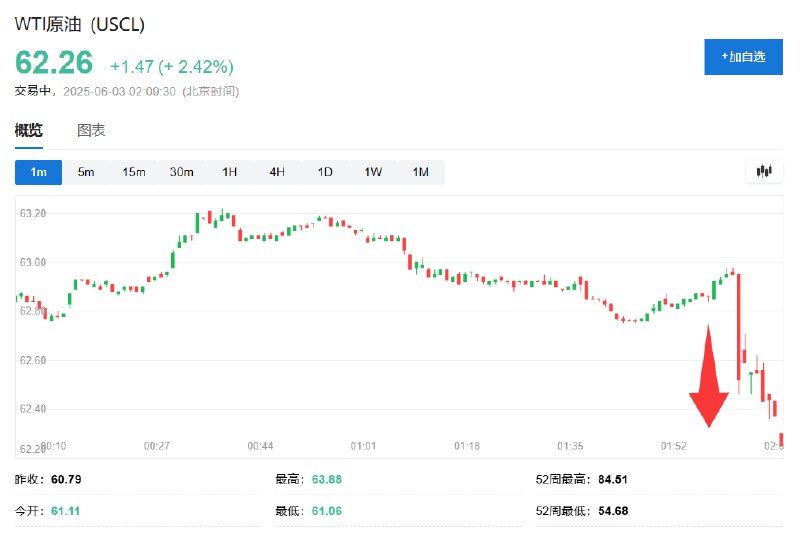Click 最高 value 63.88
This screenshot has width=800, height=542.
[327, 479]
